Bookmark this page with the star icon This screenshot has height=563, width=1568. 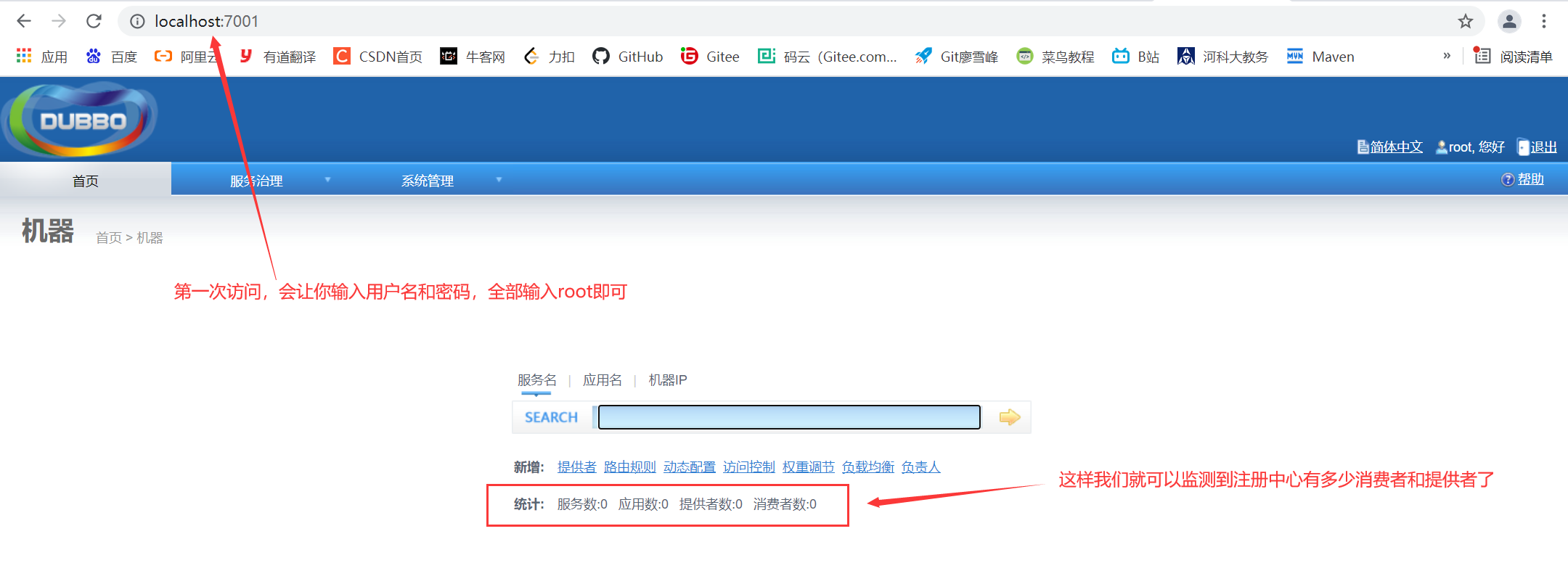(1466, 21)
